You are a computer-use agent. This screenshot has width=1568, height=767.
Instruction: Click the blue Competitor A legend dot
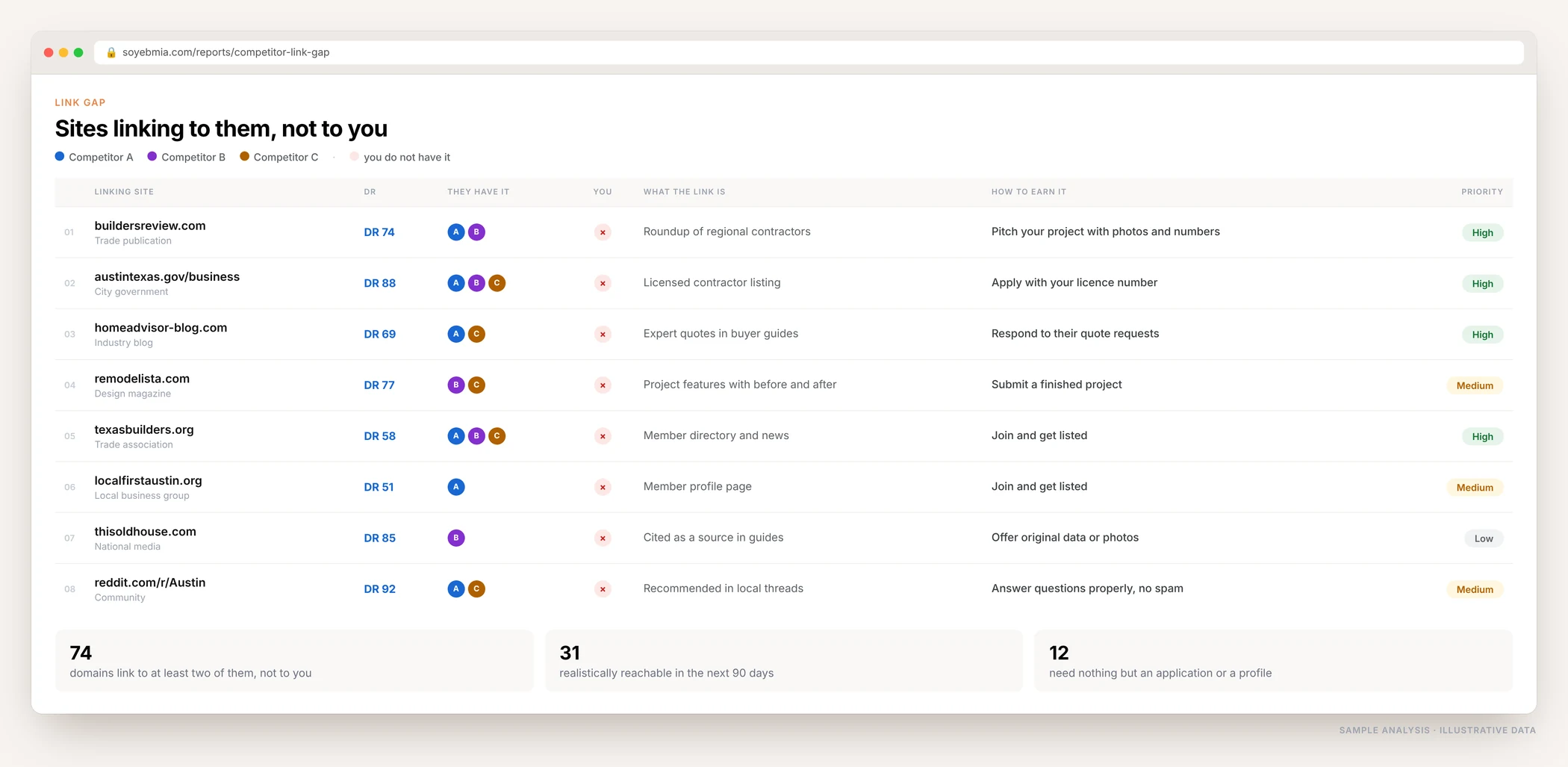click(60, 157)
